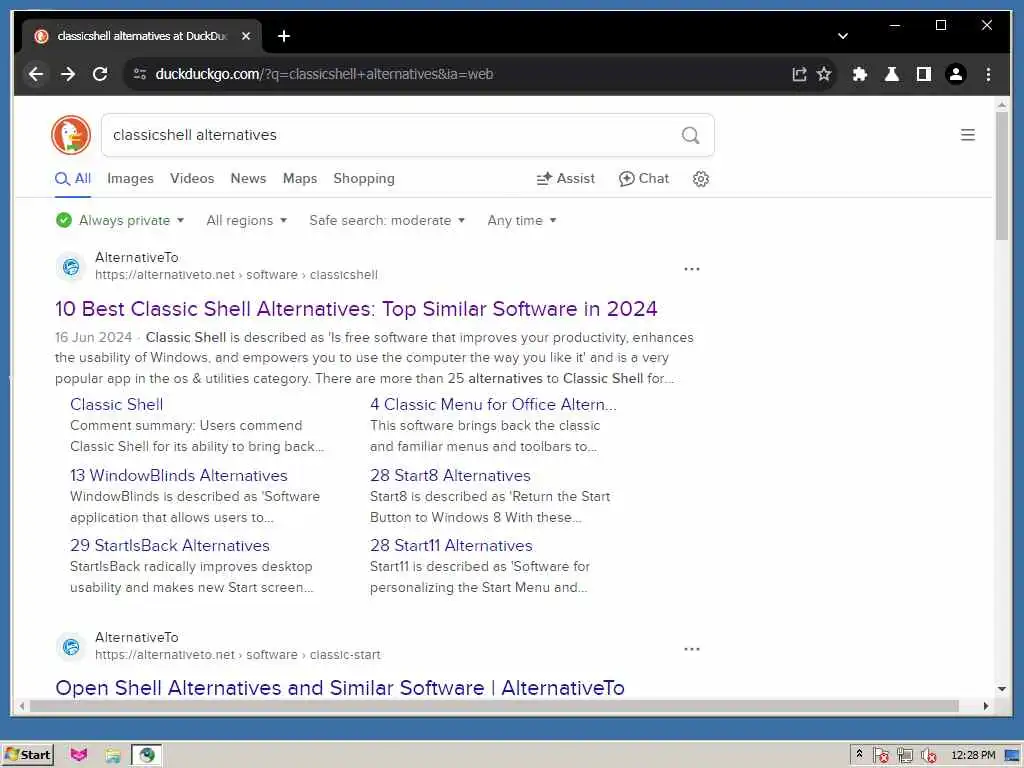Go forward with the browser forward arrow
The height and width of the screenshot is (768, 1024).
(68, 74)
